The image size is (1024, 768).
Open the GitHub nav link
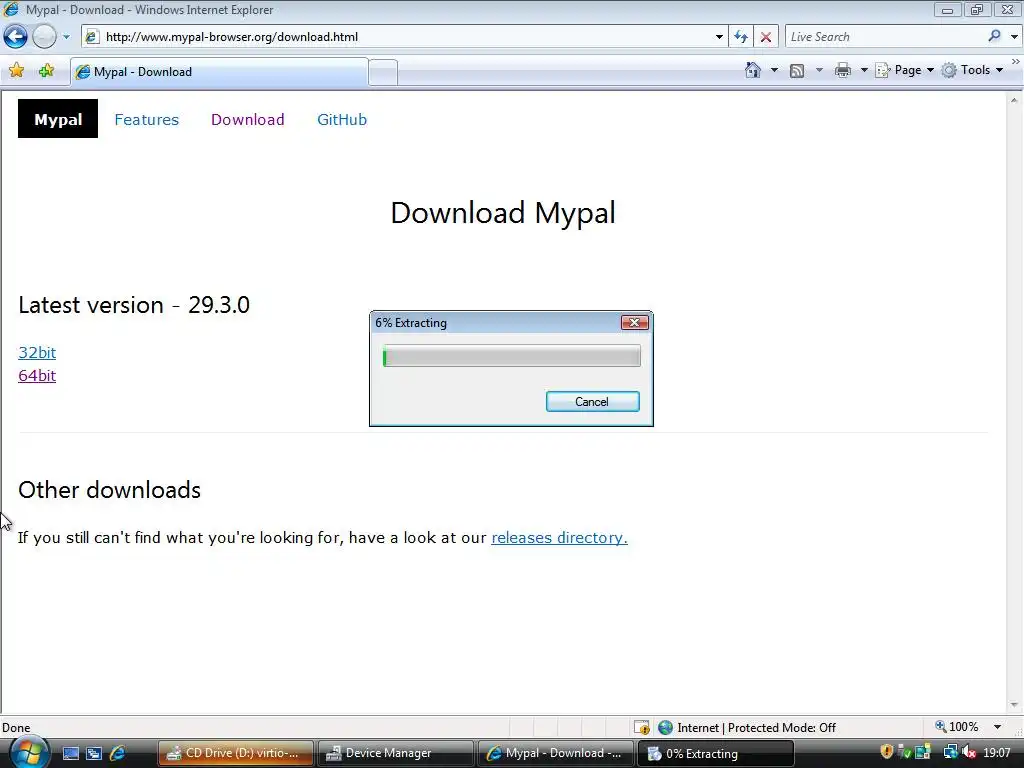(342, 120)
